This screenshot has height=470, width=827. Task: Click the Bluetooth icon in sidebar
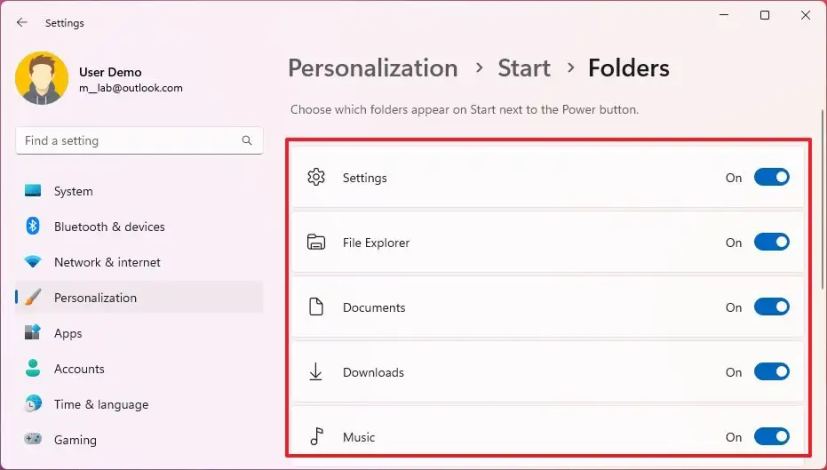(x=33, y=227)
